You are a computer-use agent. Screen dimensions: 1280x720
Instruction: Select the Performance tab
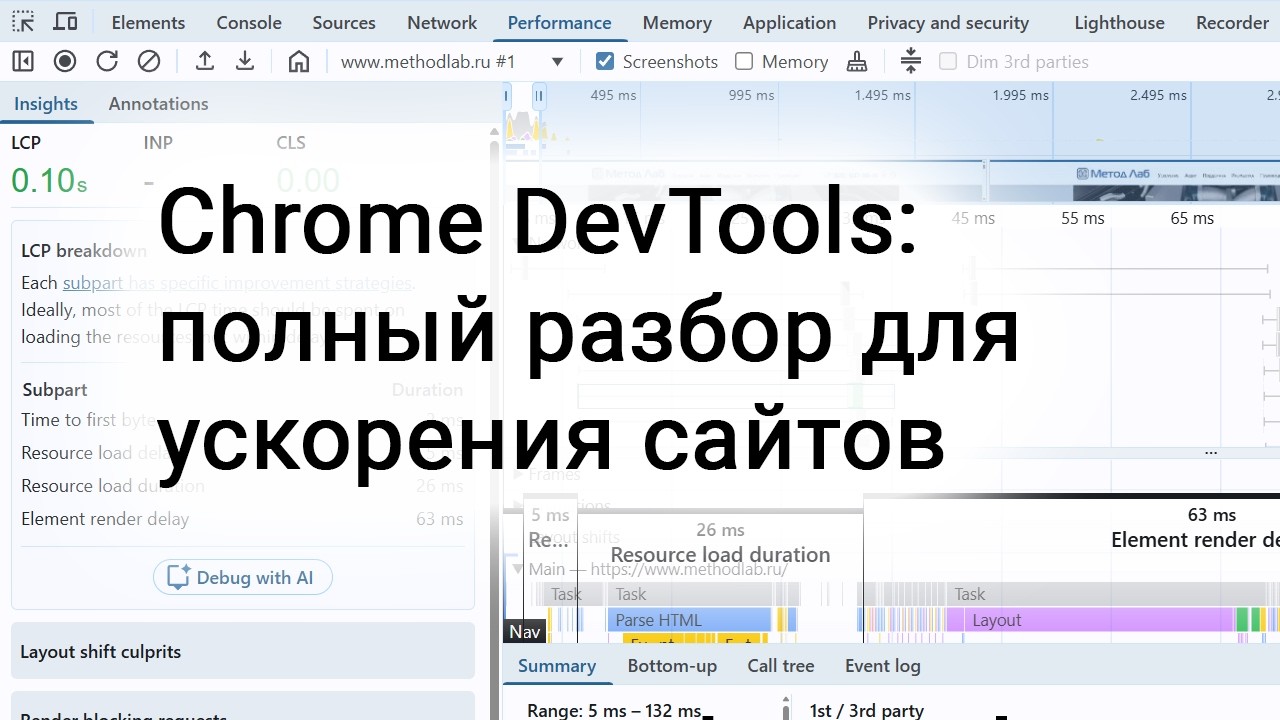pos(559,22)
